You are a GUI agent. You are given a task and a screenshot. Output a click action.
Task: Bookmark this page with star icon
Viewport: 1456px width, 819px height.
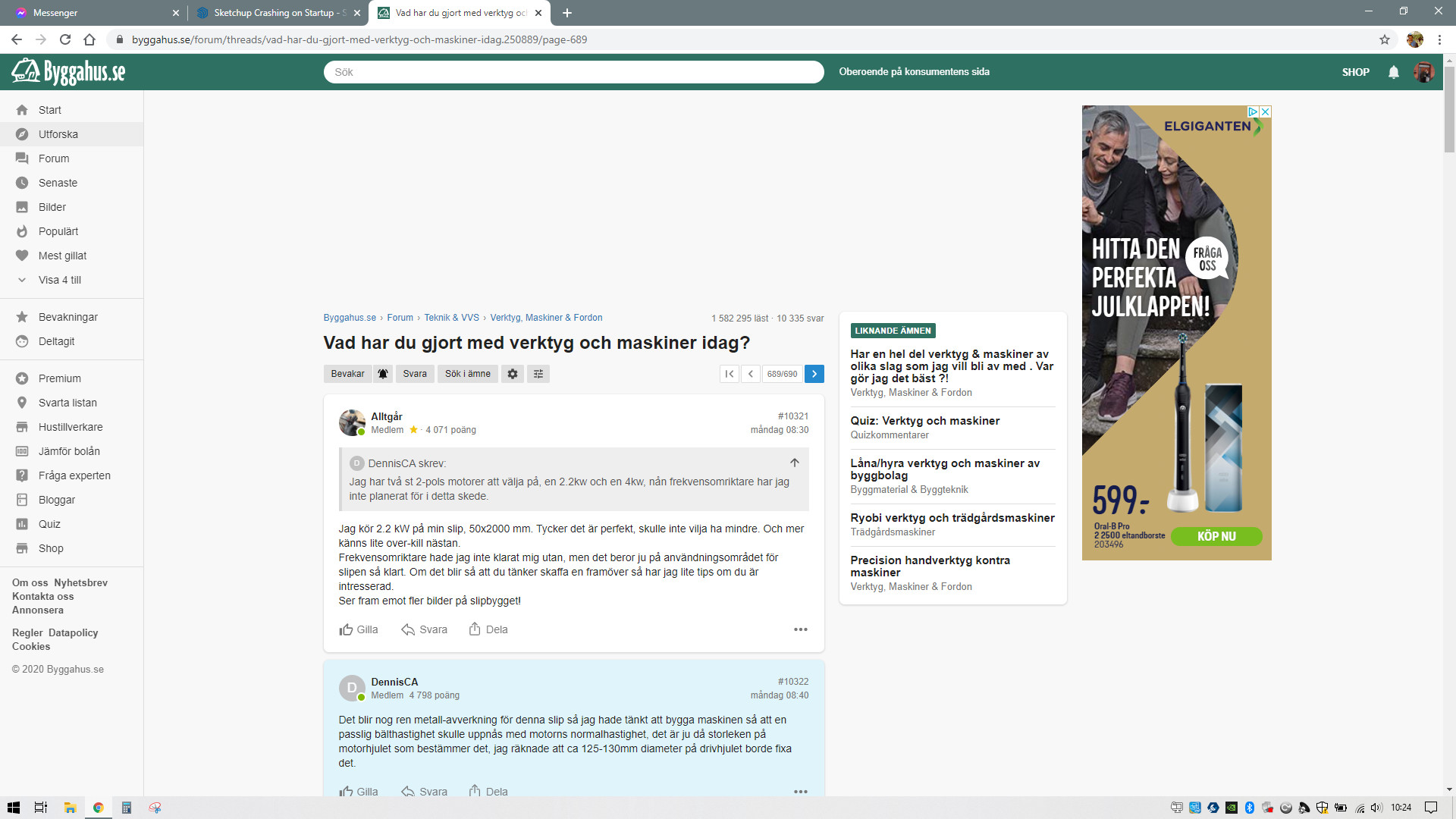[1385, 39]
